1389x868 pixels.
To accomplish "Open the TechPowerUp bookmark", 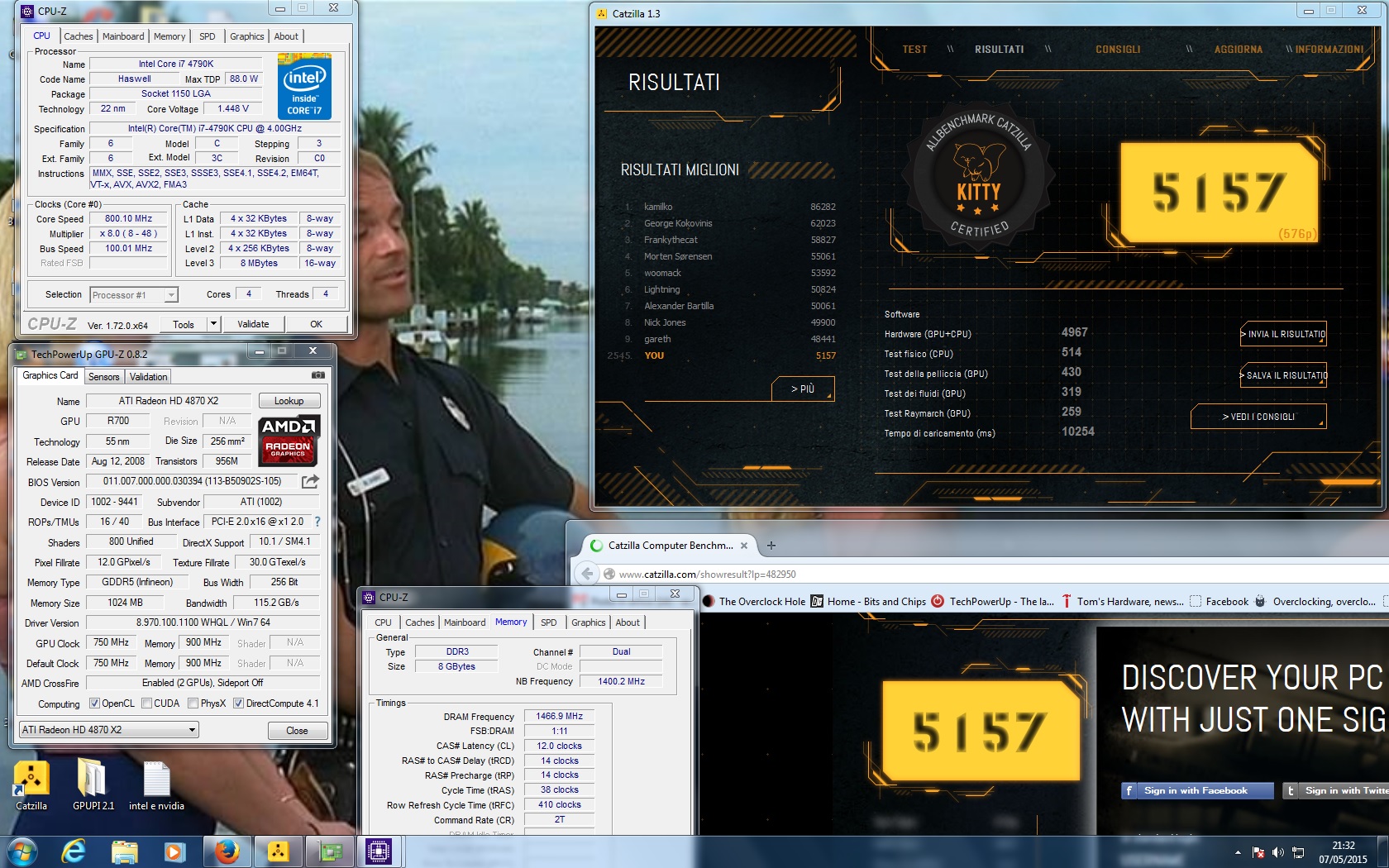I will 992,602.
